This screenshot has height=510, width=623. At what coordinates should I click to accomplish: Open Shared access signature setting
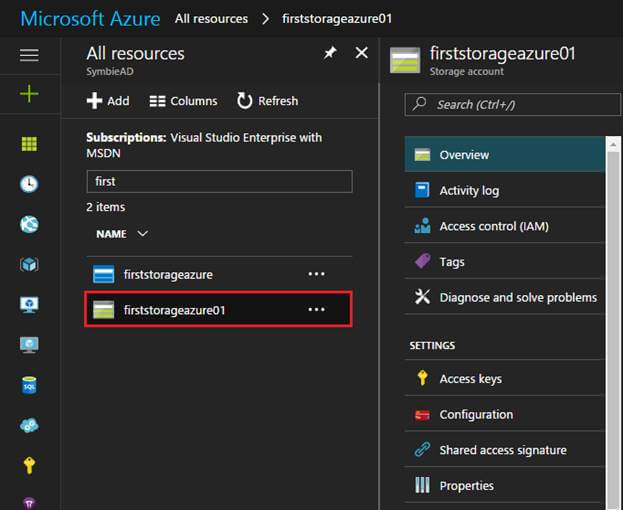tap(505, 450)
